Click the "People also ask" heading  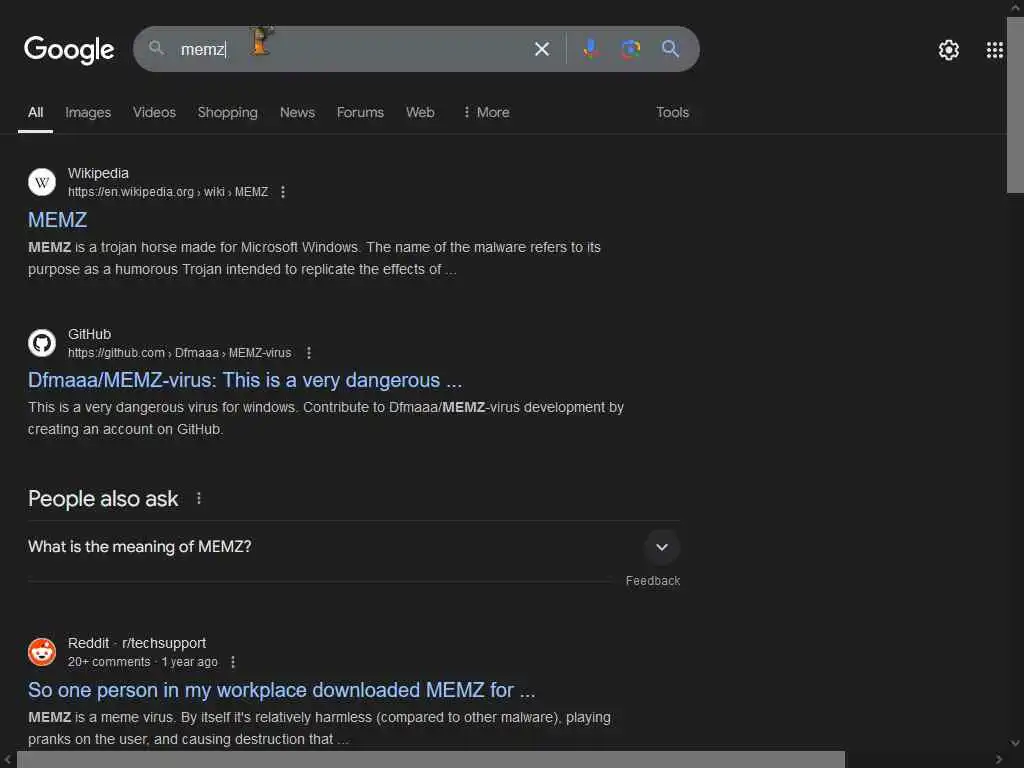click(103, 499)
